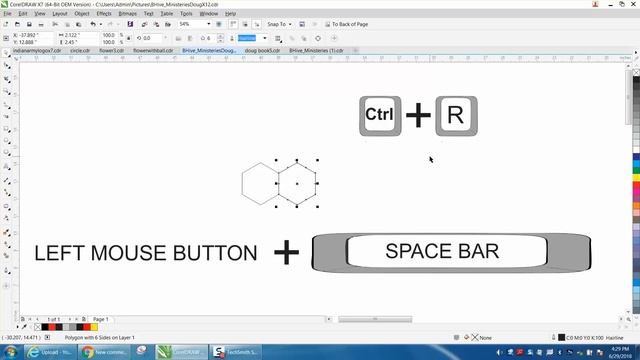The width and height of the screenshot is (640, 360).
Task: Open the Layout menu
Action: (60, 13)
